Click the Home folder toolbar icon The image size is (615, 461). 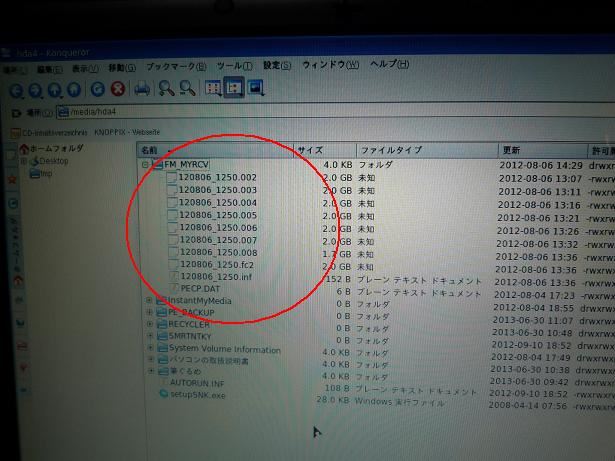pos(74,90)
